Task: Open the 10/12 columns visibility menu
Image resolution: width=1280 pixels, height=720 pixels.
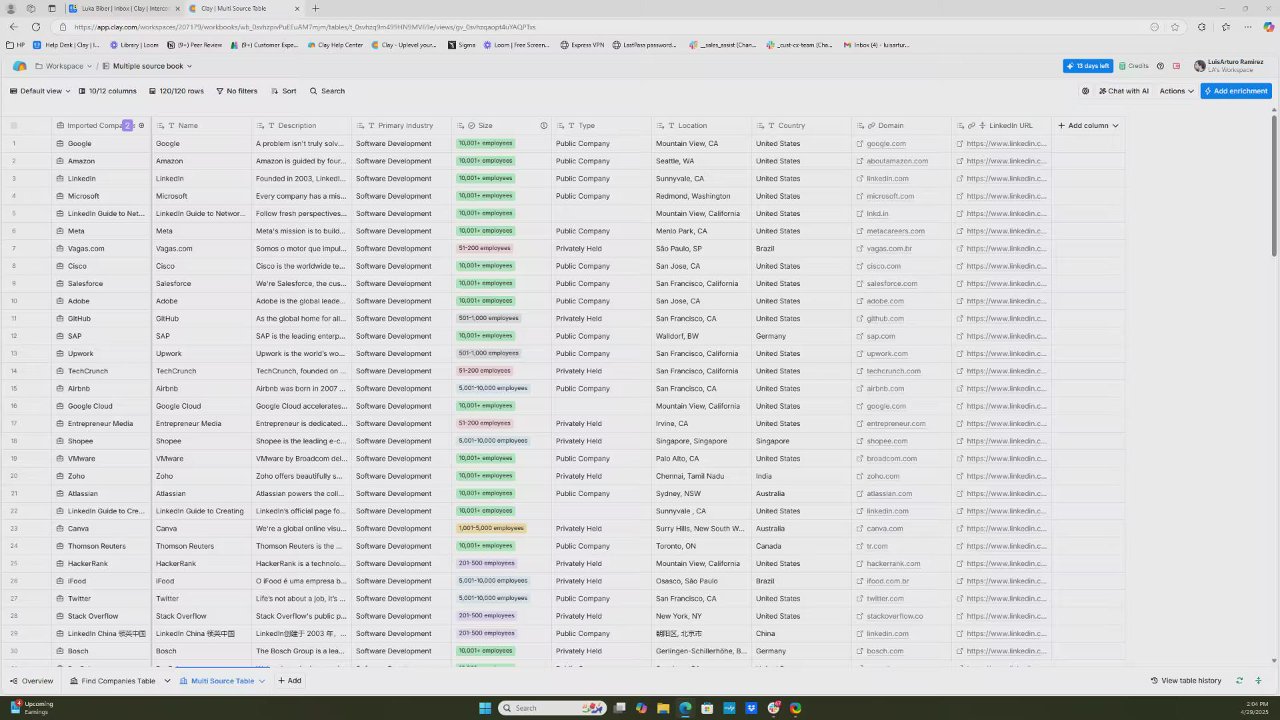Action: [107, 91]
